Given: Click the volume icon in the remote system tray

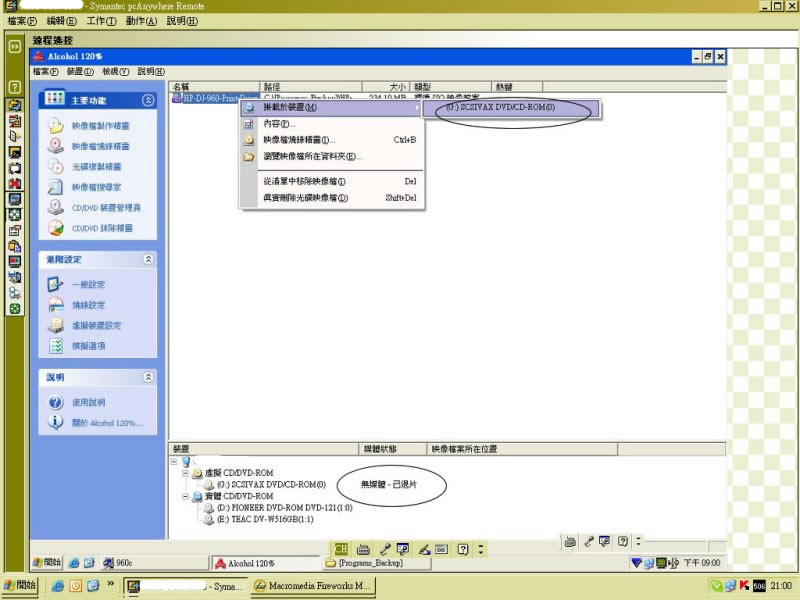Looking at the screenshot, I should pos(673,563).
